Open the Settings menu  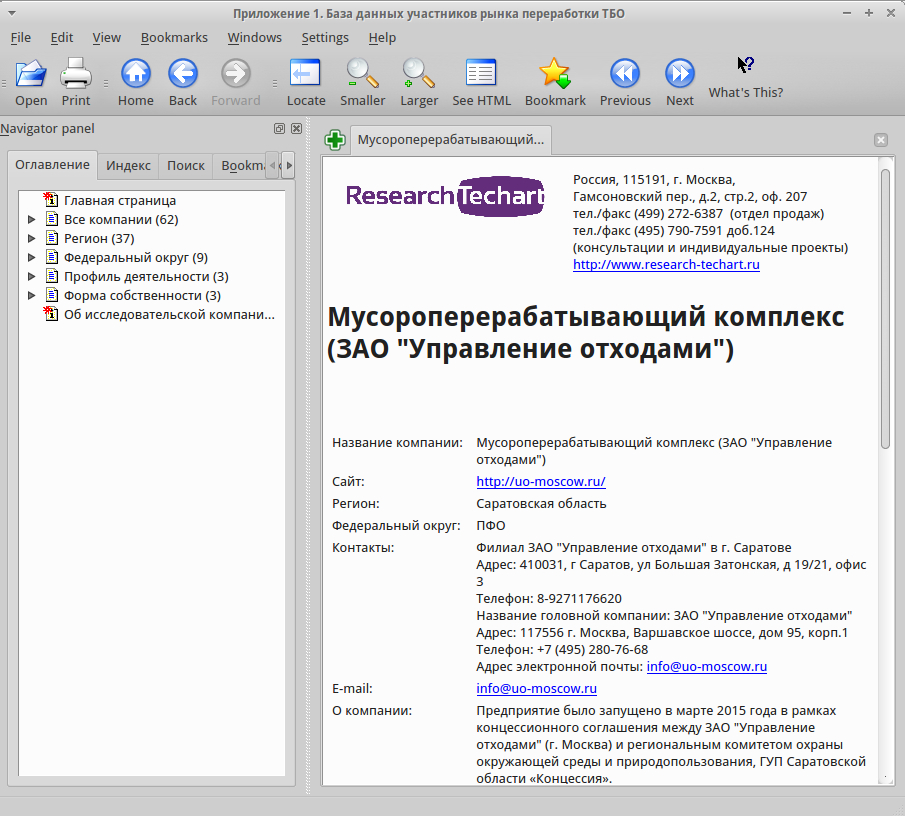click(325, 38)
